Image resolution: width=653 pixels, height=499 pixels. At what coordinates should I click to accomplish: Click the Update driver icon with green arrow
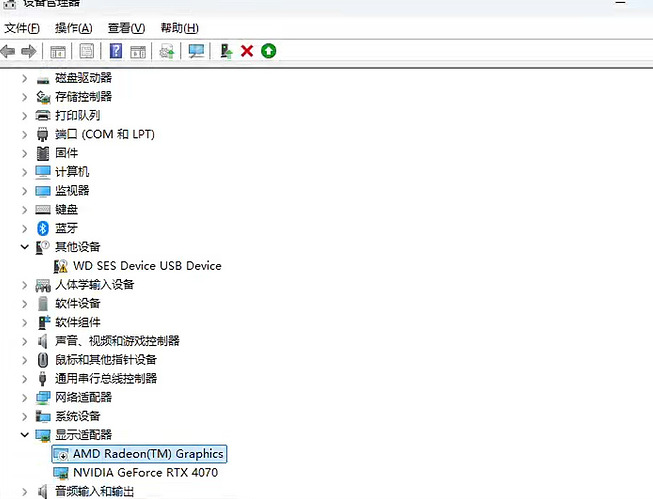point(226,51)
